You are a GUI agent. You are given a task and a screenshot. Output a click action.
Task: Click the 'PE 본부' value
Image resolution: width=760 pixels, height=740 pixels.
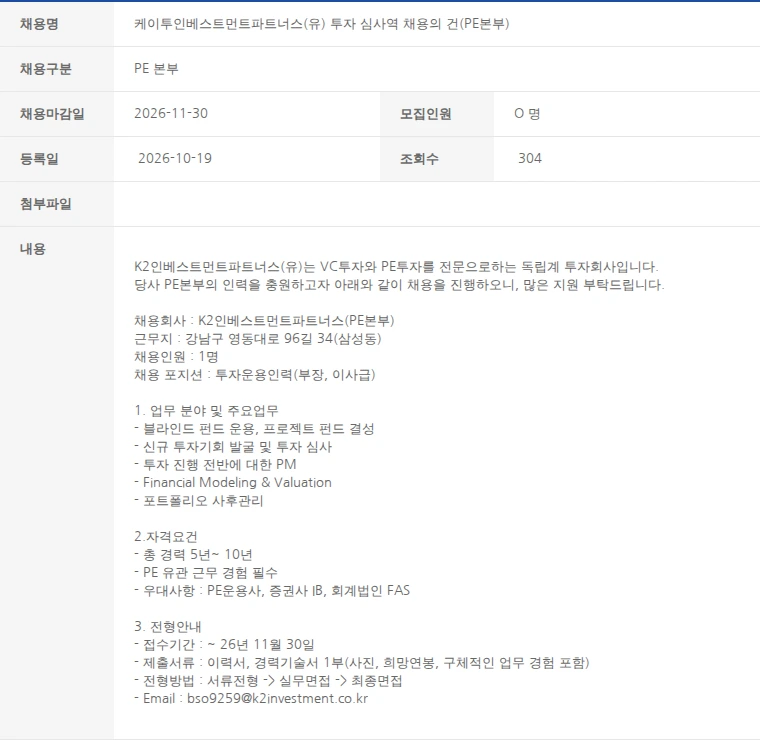(156, 69)
